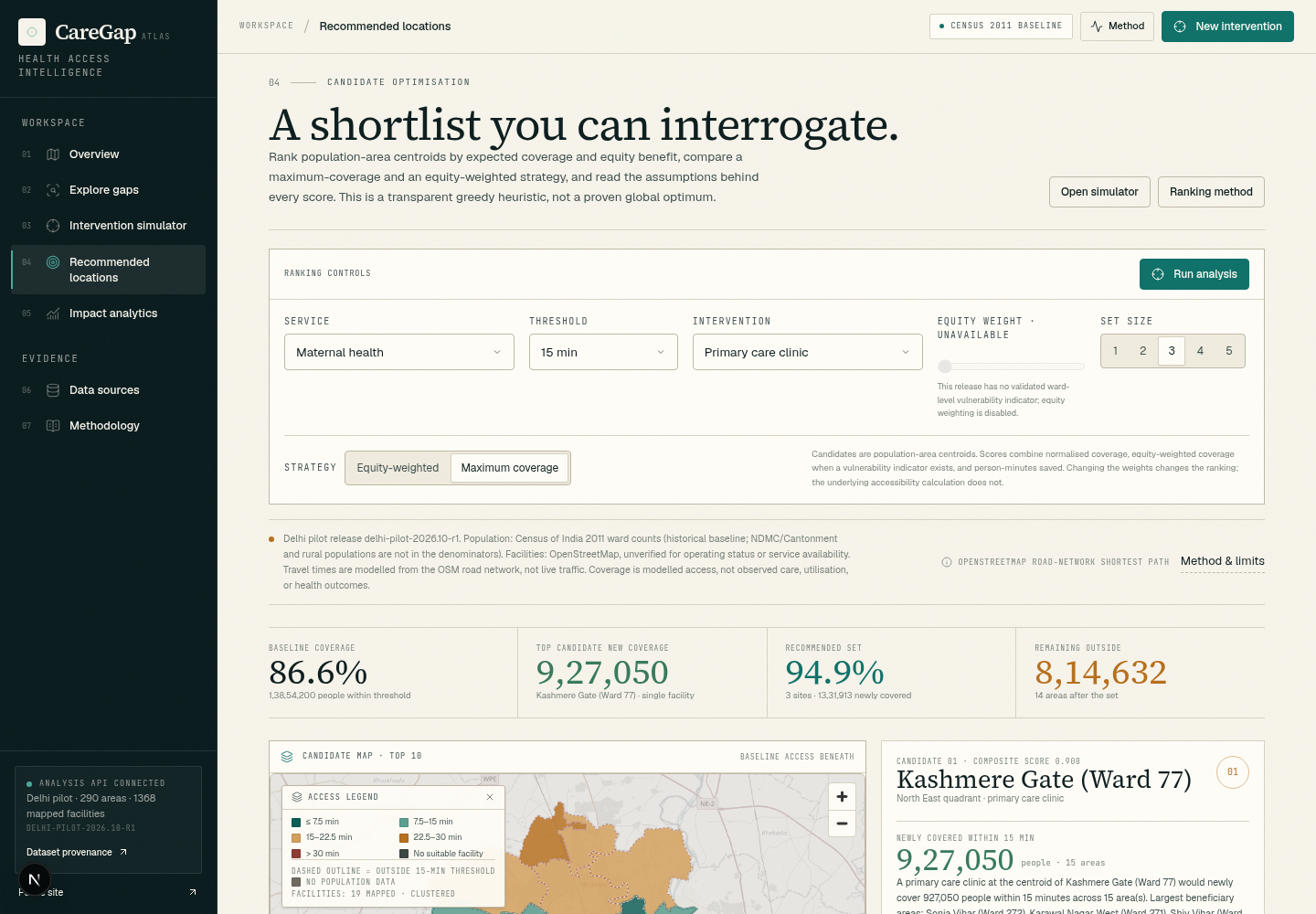
Task: Set the set size to 1
Action: click(1115, 351)
